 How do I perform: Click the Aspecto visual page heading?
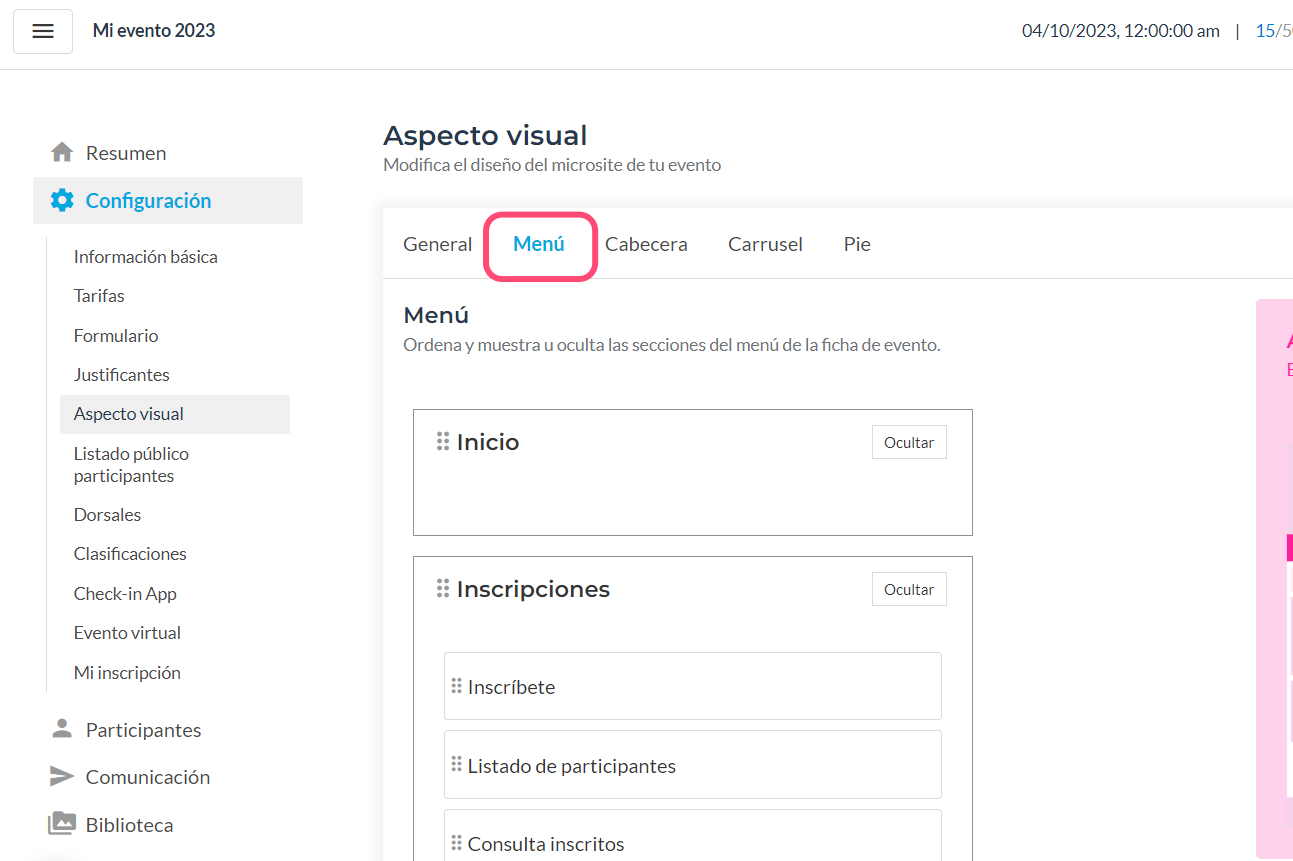(x=485, y=135)
